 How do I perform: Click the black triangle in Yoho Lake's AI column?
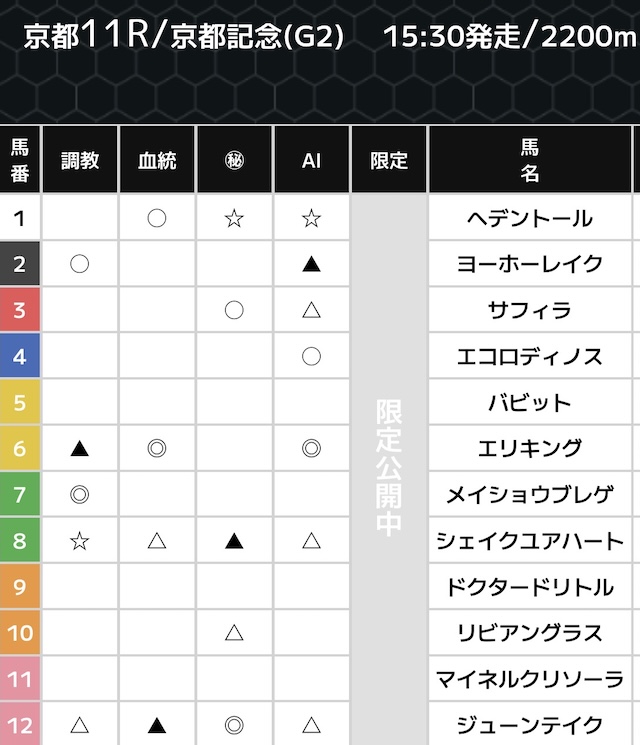(x=311, y=264)
